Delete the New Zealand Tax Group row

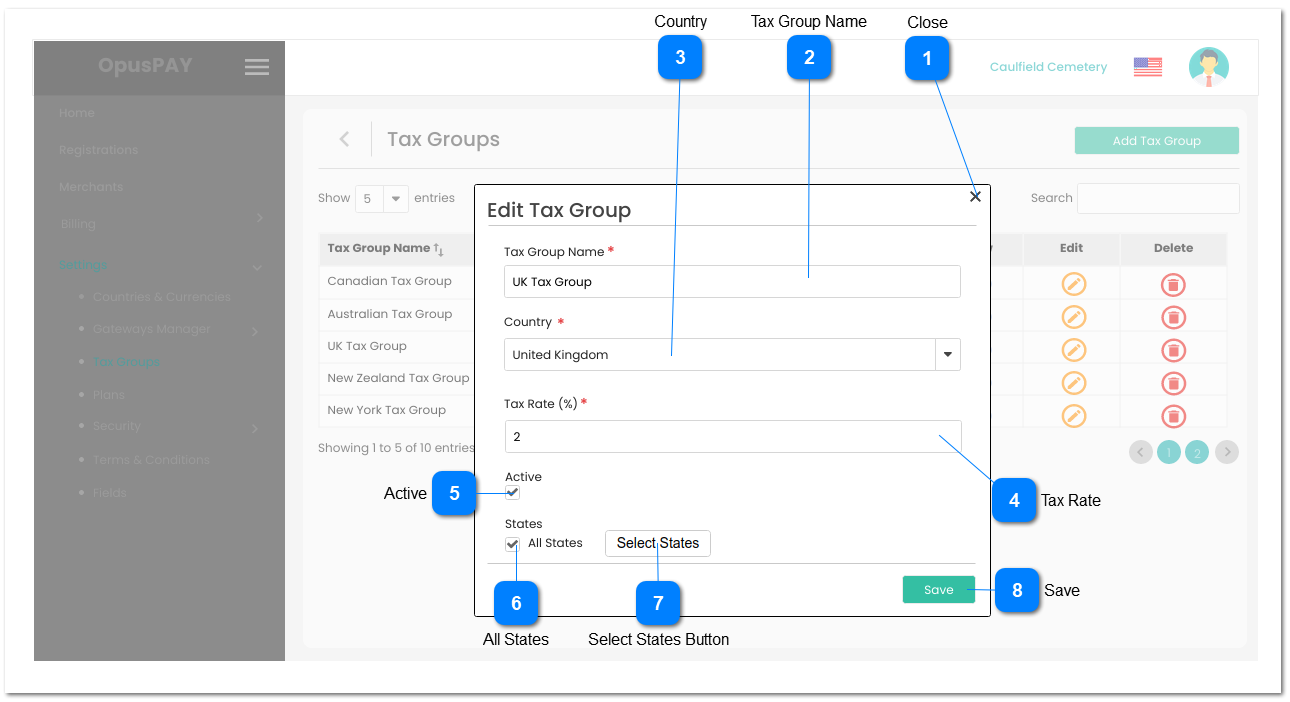click(1173, 382)
